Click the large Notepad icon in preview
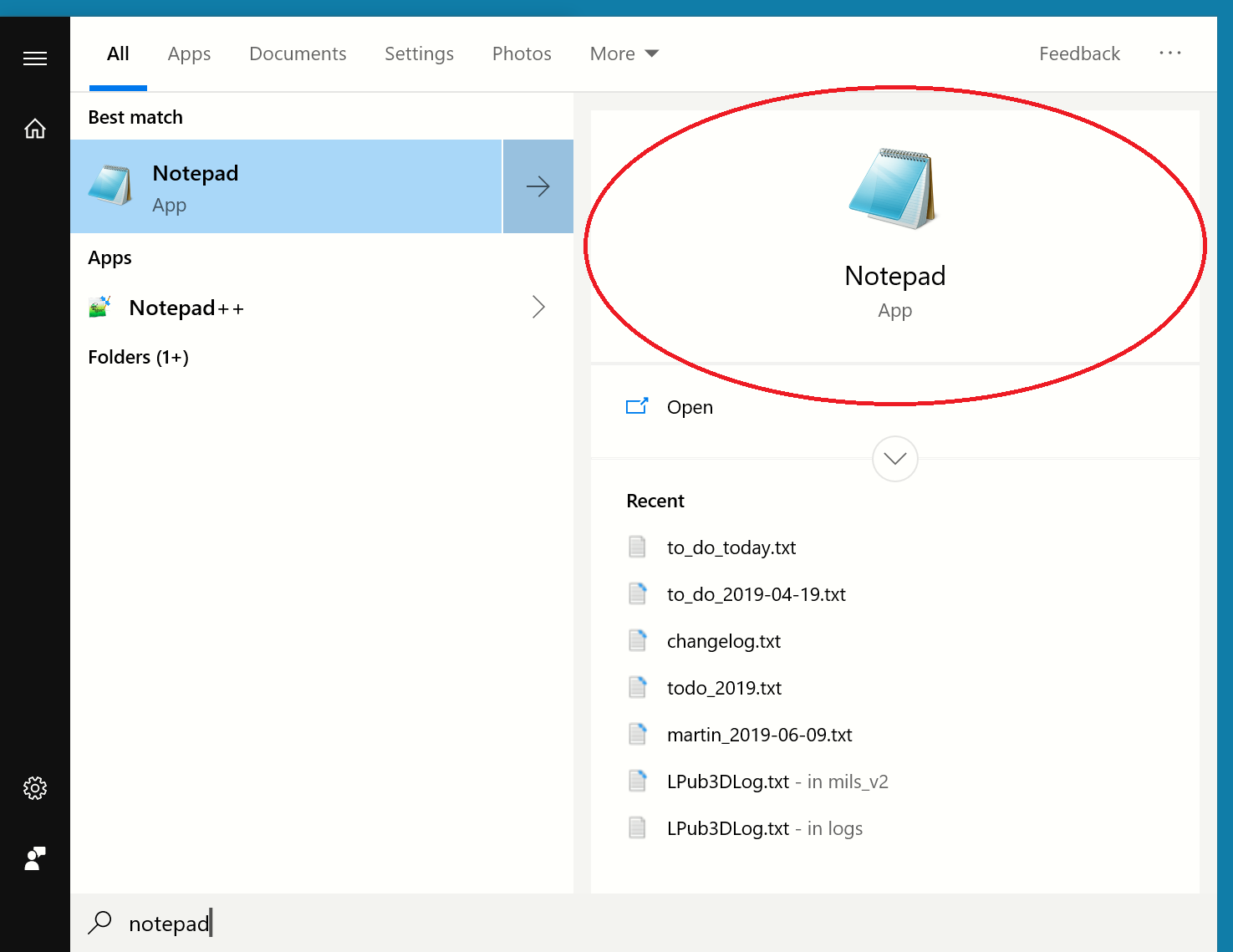This screenshot has width=1233, height=952. click(894, 188)
